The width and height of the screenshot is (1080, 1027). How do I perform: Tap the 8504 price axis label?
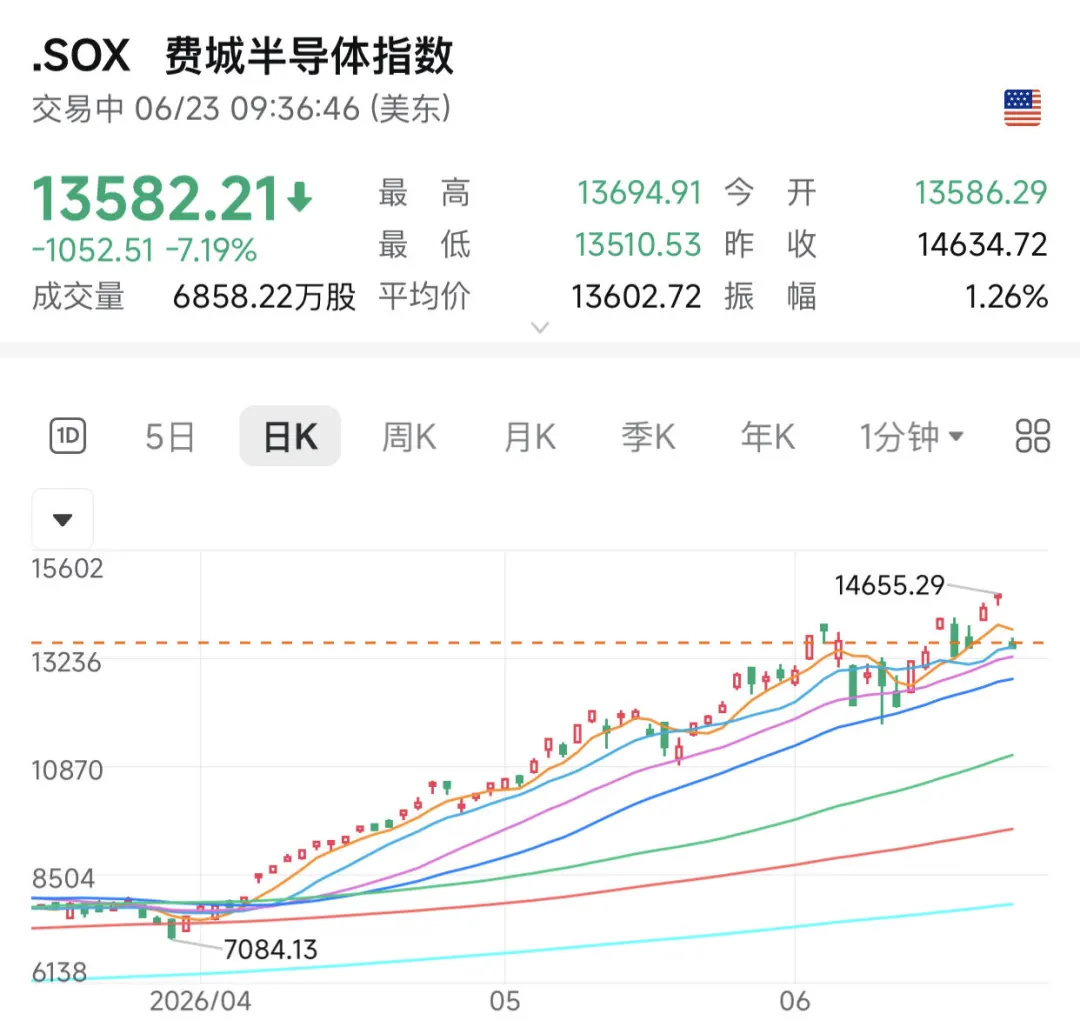pyautogui.click(x=63, y=879)
